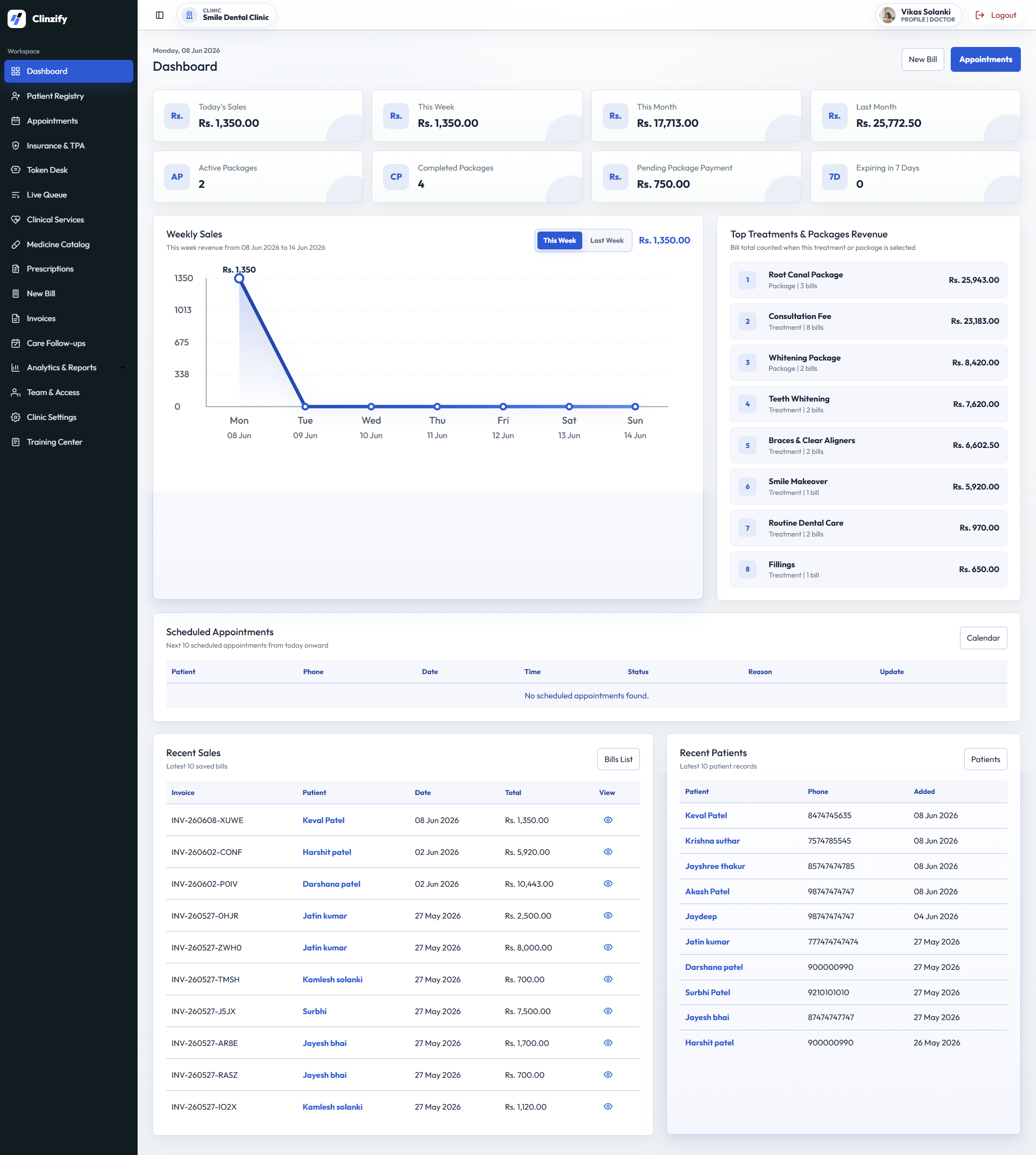1036x1155 pixels.
Task: Click the CP icon on Completed Packages card
Action: tap(396, 177)
